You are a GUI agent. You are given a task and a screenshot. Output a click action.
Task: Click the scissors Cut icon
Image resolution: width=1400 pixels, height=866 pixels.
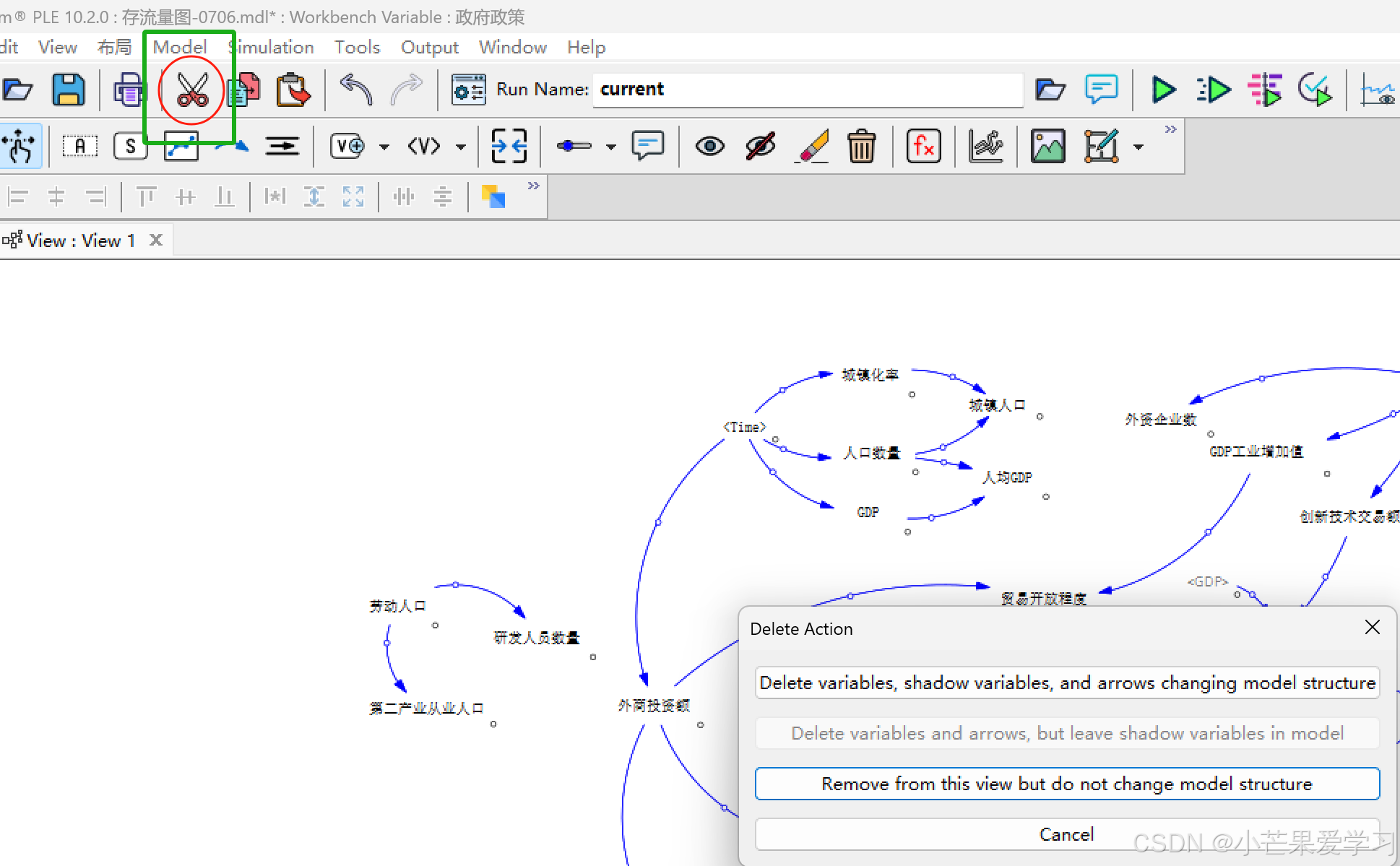[192, 90]
